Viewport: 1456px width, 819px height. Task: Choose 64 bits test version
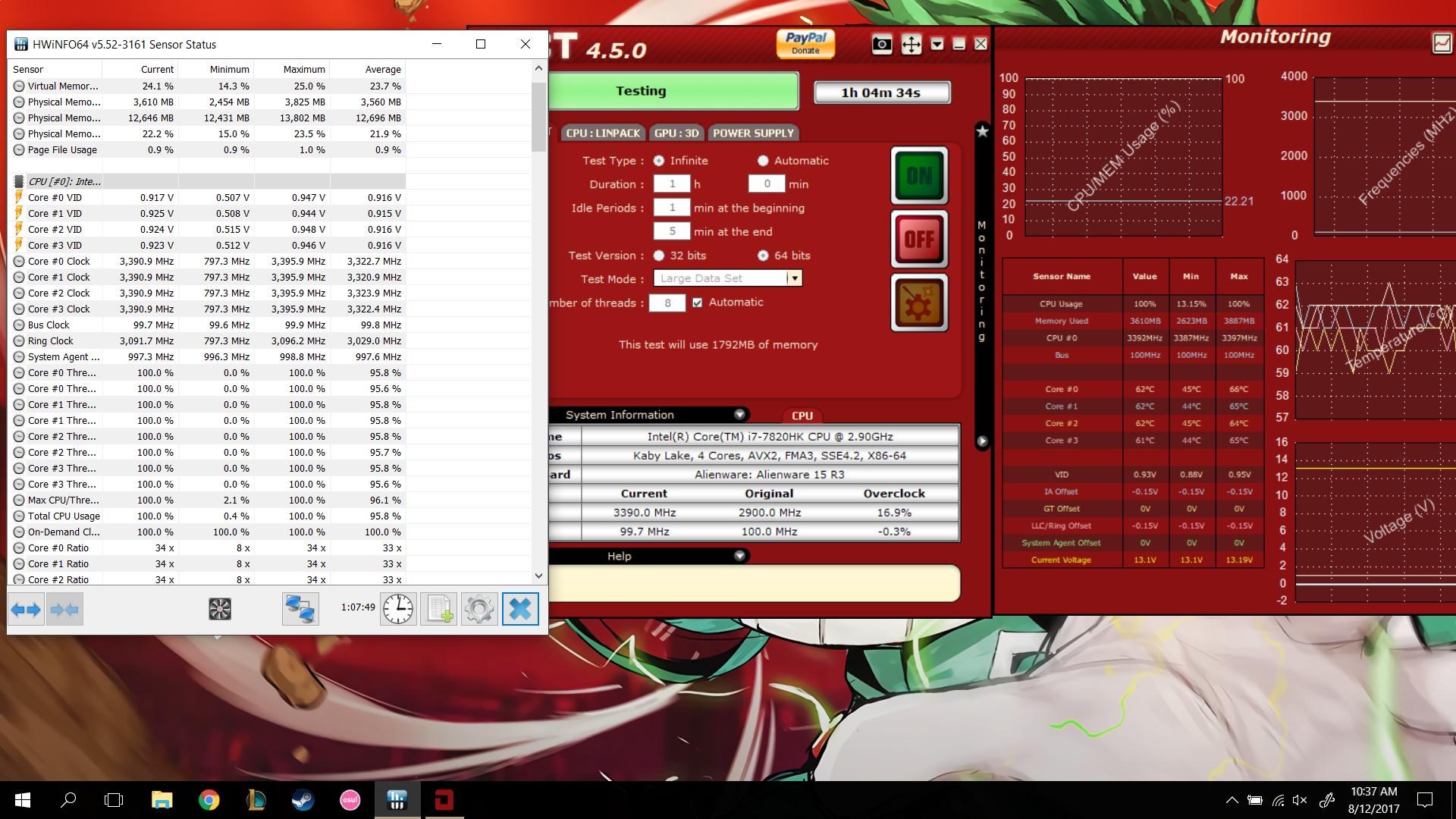point(763,256)
